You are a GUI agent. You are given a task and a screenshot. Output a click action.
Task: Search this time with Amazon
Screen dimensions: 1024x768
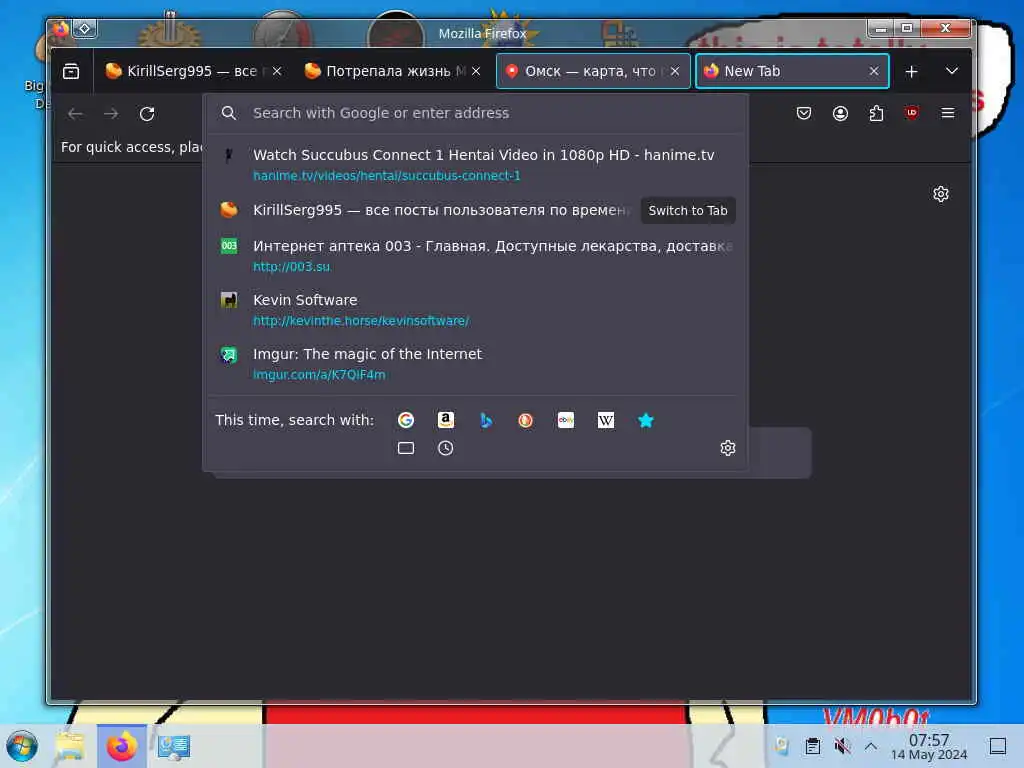click(445, 420)
